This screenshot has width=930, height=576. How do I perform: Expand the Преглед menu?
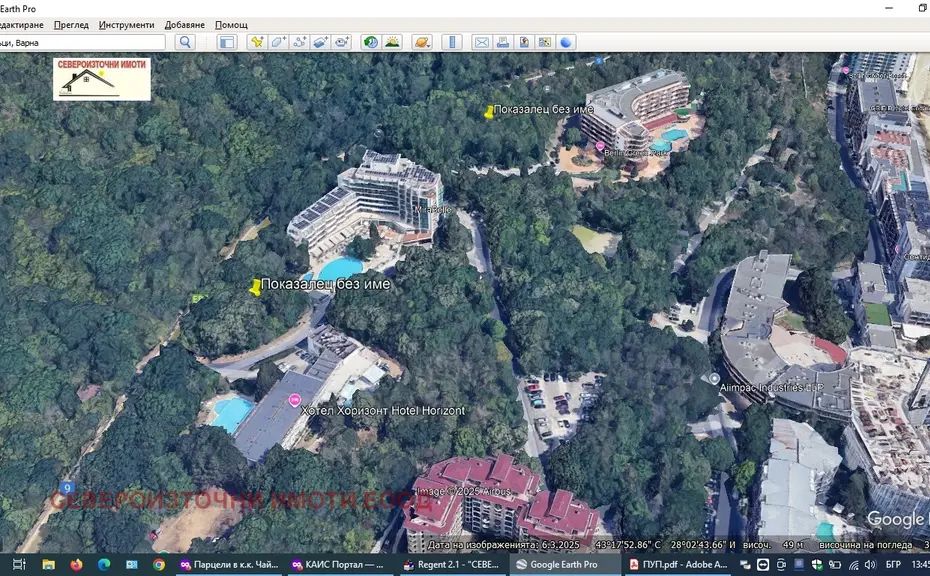pos(71,24)
